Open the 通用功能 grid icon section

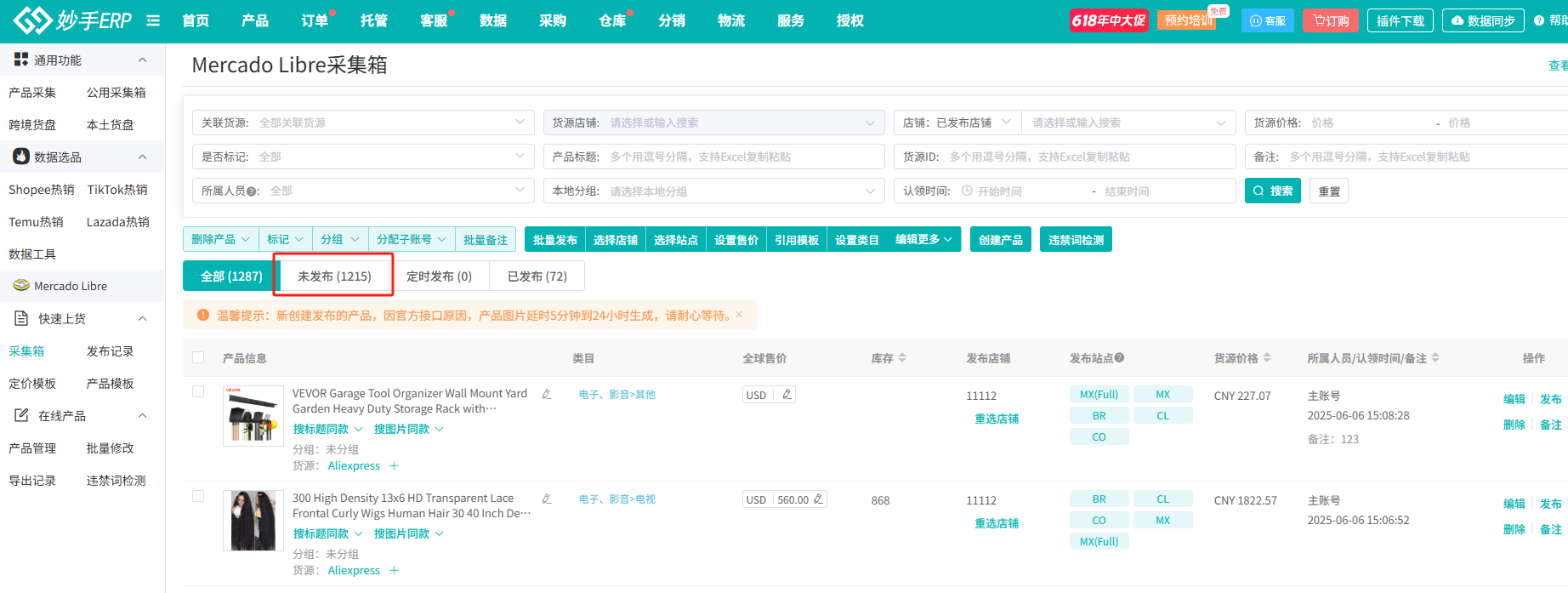tap(21, 60)
